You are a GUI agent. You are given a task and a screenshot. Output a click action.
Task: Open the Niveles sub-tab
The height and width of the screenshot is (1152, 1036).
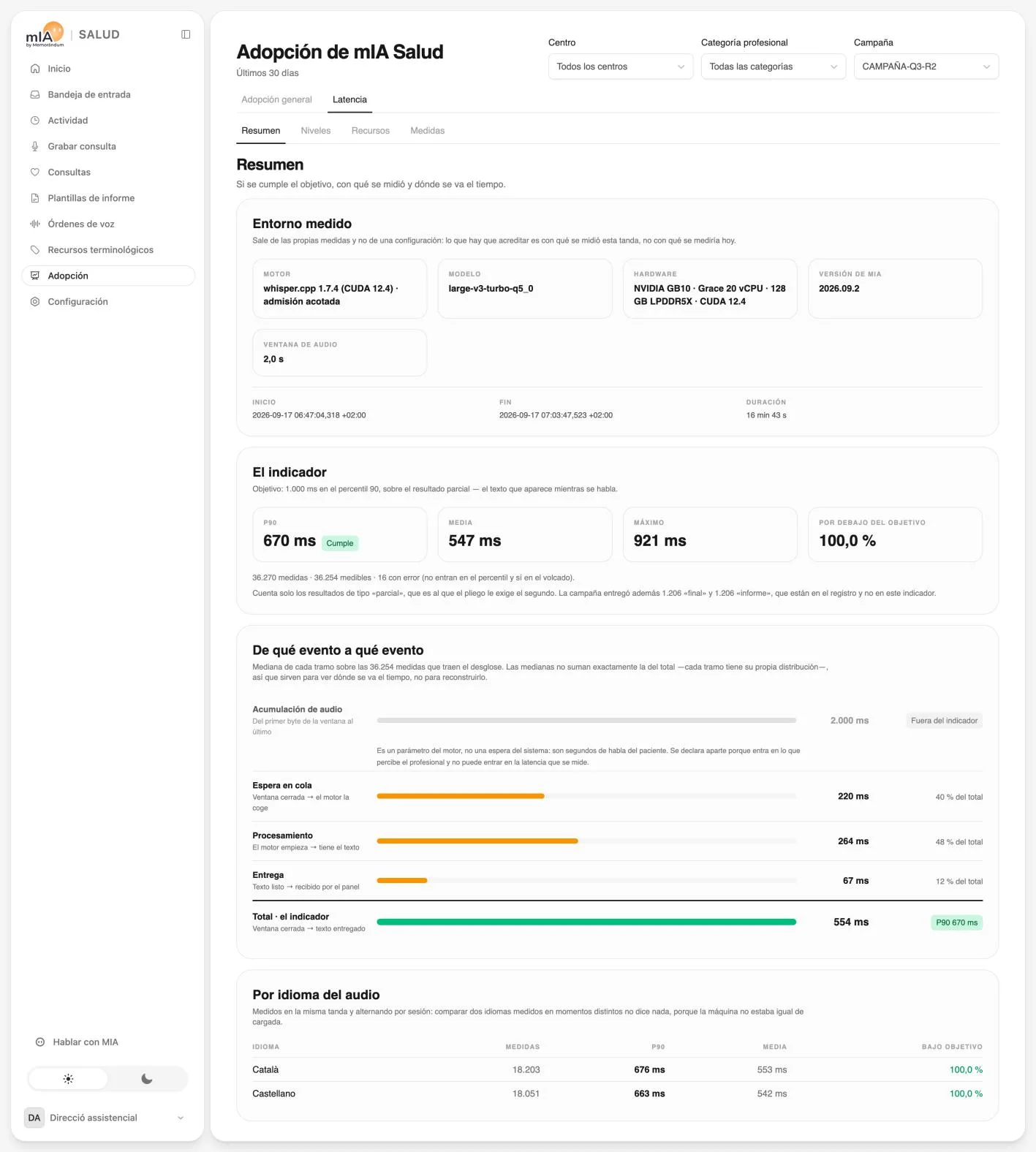click(x=316, y=131)
